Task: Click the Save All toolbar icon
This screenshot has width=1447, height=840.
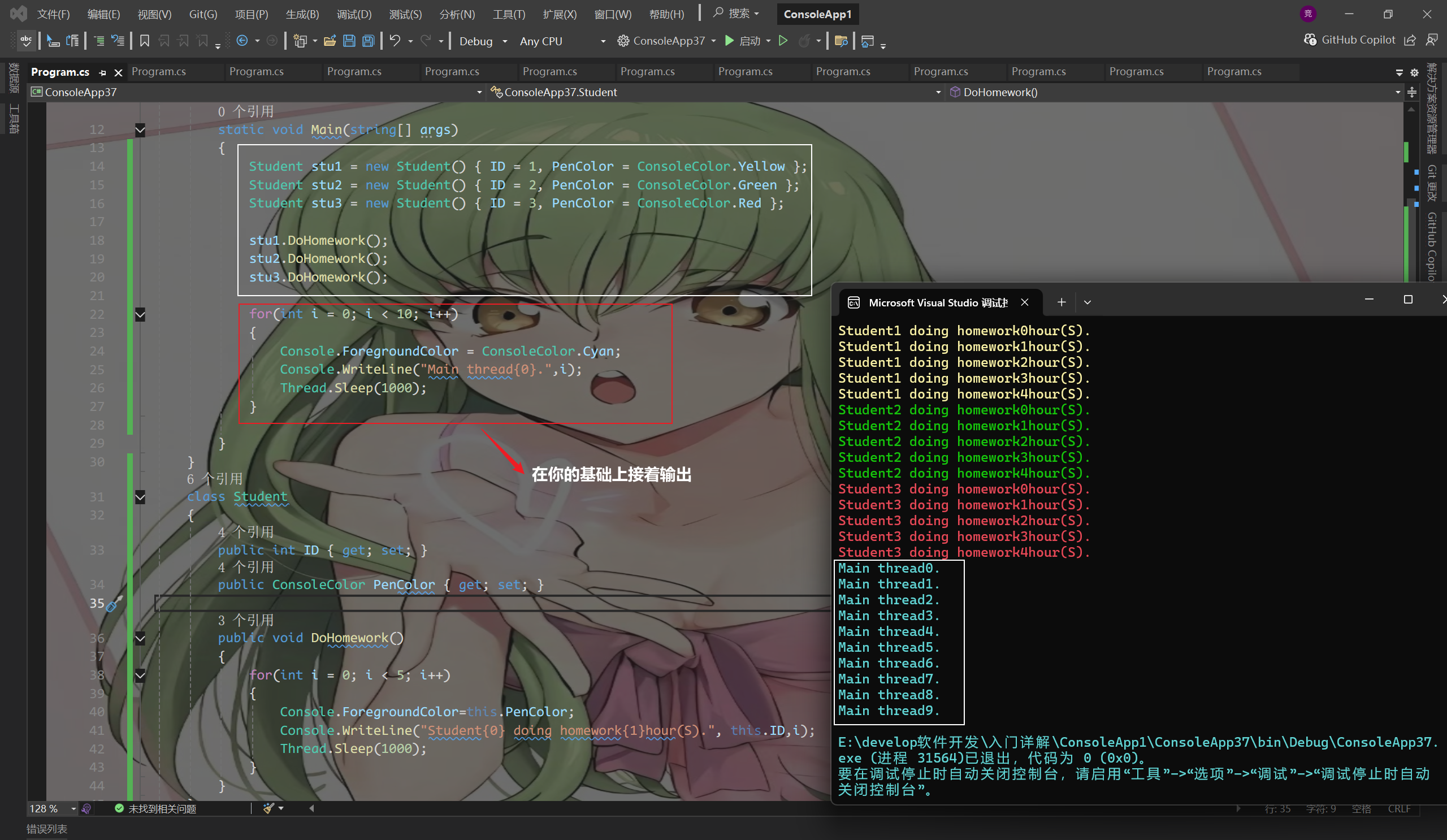Action: point(369,41)
